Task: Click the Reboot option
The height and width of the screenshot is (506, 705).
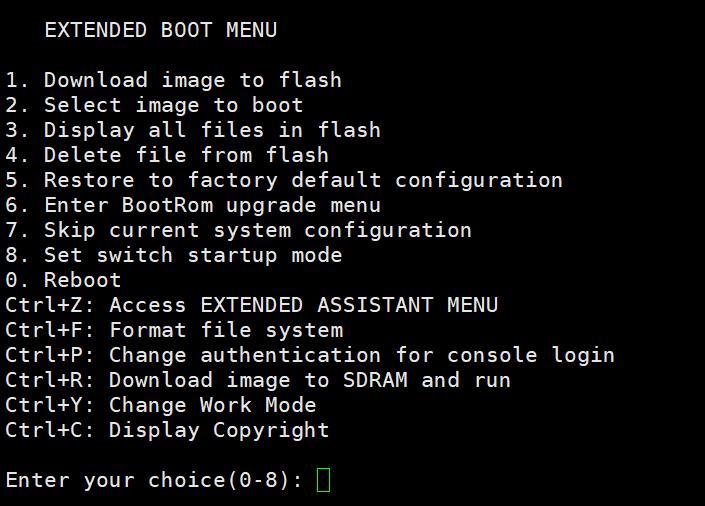Action: click(x=82, y=280)
